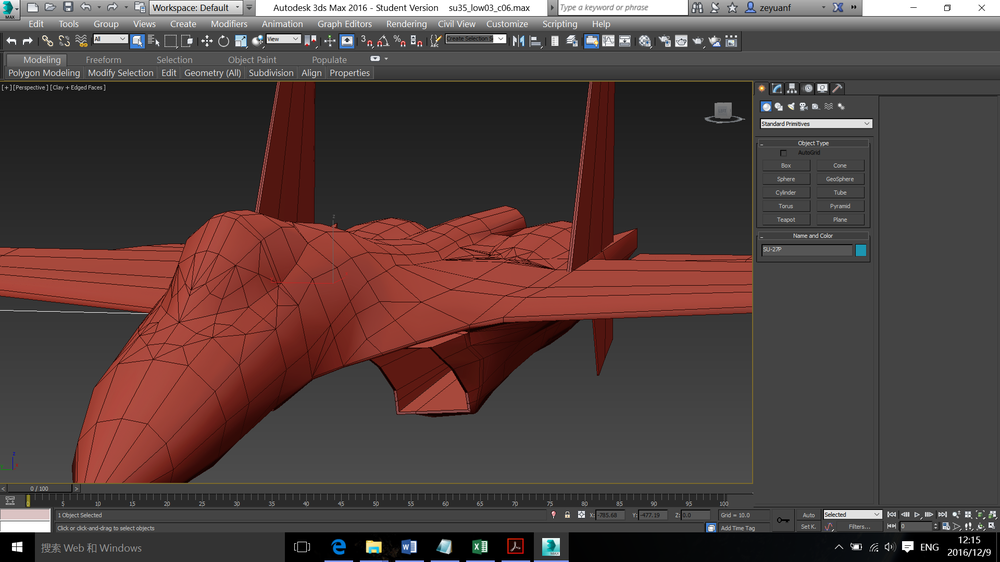Viewport: 1000px width, 562px height.
Task: Click the ViewCube in the viewport
Action: tap(723, 111)
